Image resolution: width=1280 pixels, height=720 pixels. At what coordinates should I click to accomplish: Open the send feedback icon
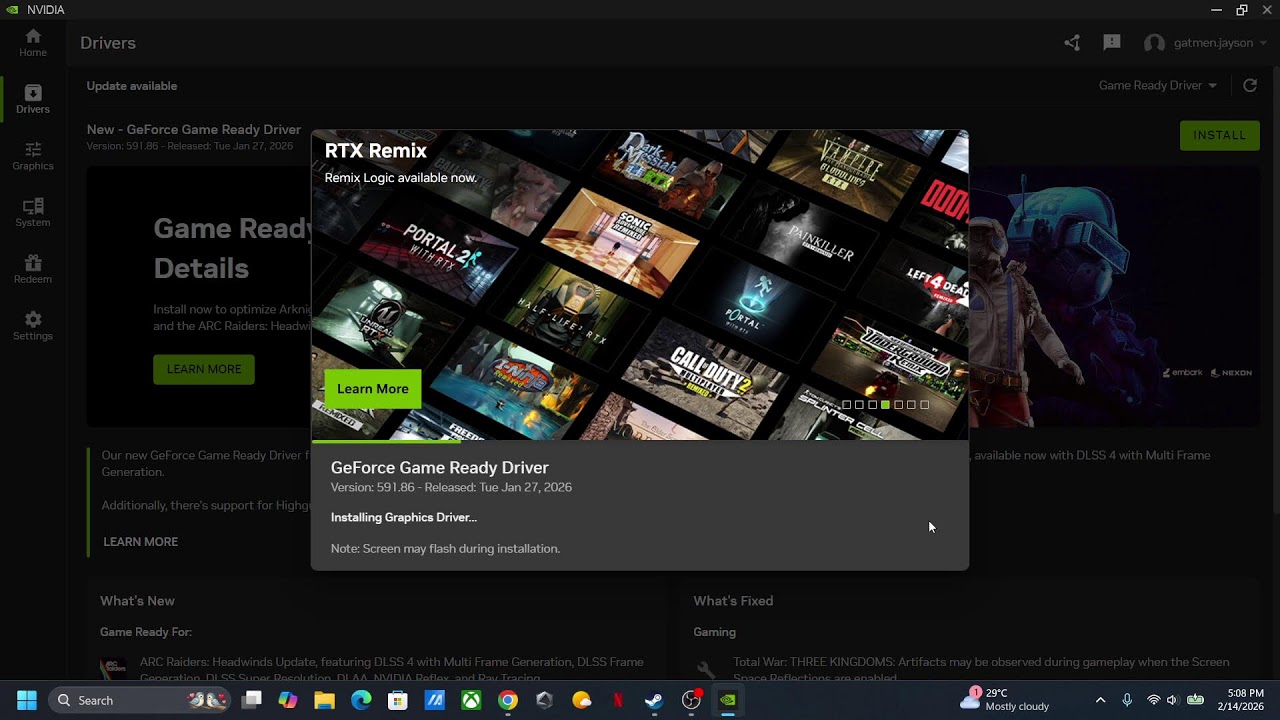tap(1111, 42)
